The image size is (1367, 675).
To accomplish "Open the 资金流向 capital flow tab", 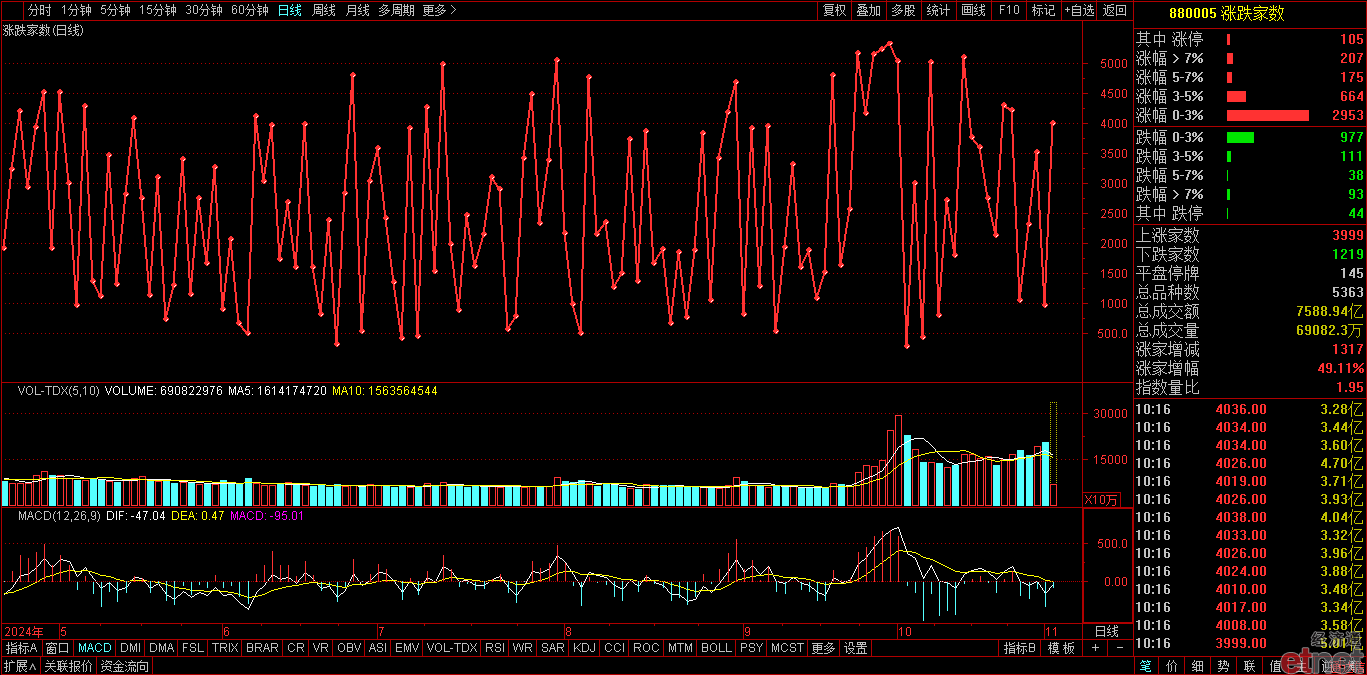I will tap(125, 666).
